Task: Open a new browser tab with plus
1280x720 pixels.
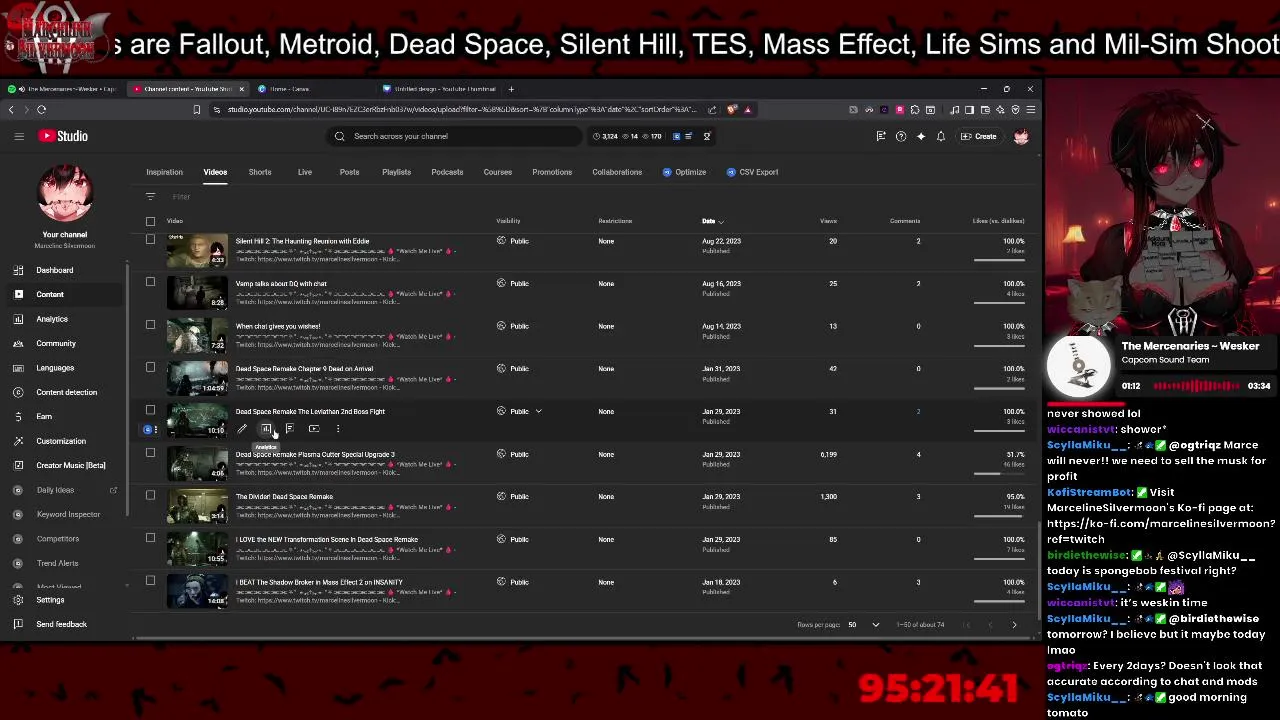Action: click(x=512, y=89)
